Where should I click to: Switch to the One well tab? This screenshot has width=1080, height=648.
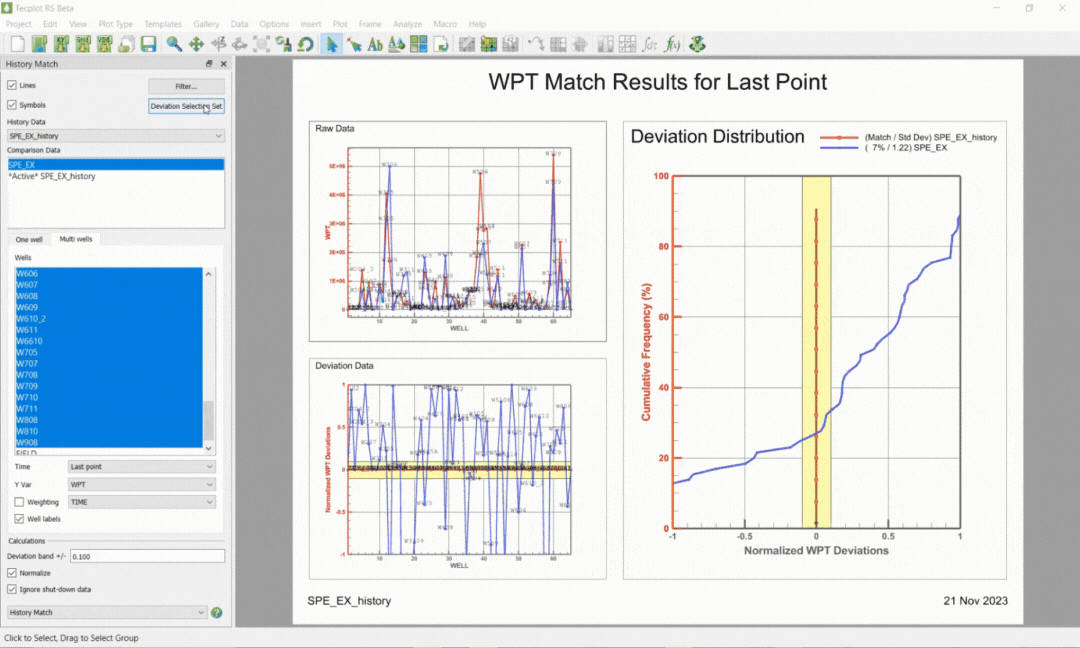[29, 240]
